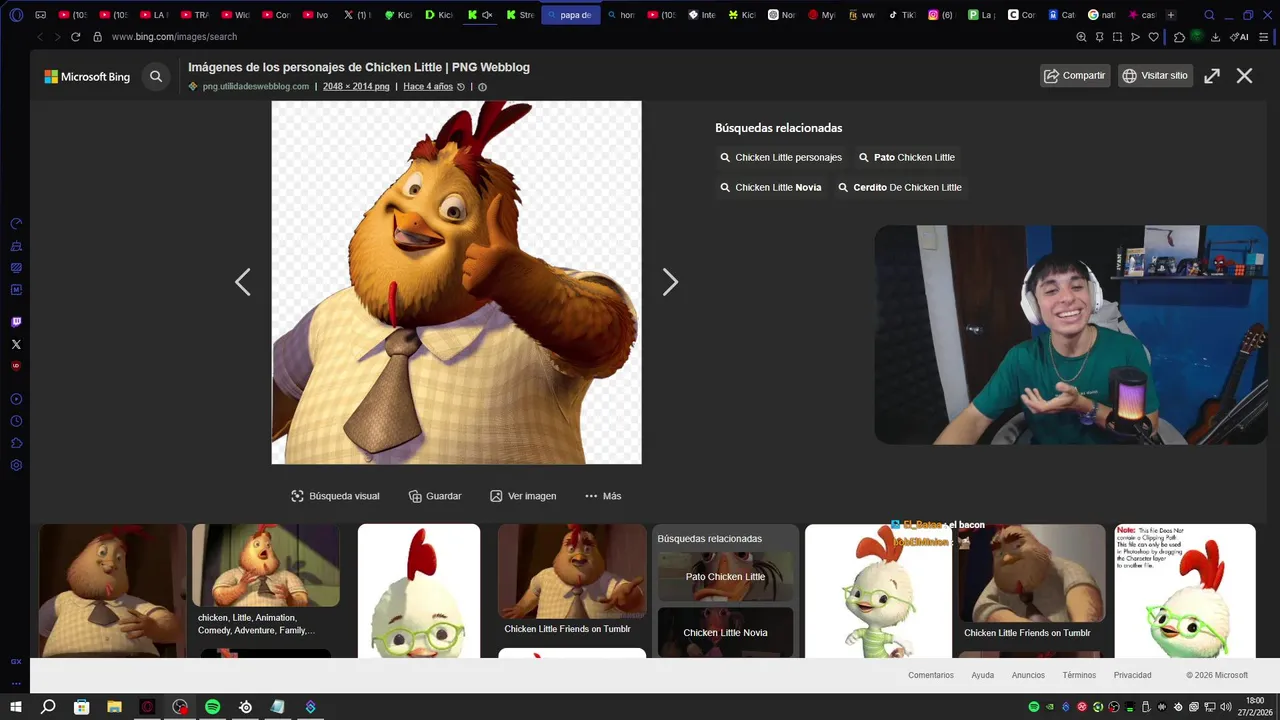
Task: Open the Microsoft Bing logo link
Action: (x=87, y=76)
